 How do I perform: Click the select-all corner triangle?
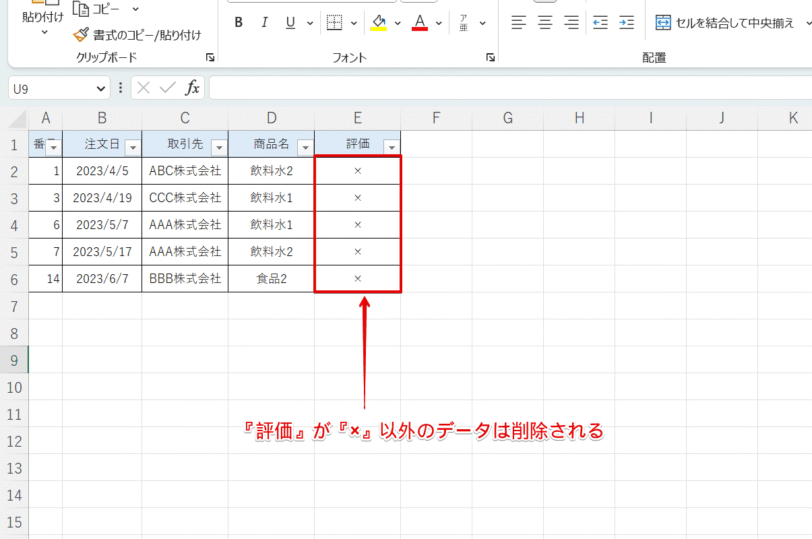tap(17, 119)
